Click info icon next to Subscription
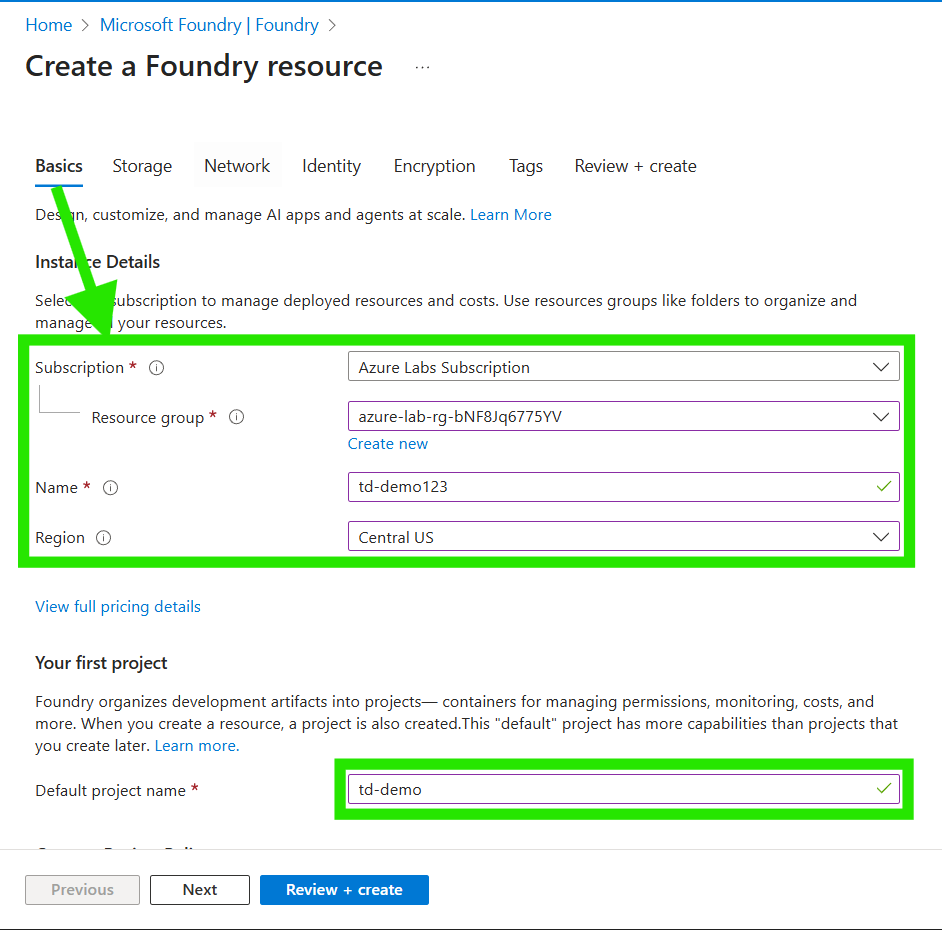942x930 pixels. click(x=156, y=368)
